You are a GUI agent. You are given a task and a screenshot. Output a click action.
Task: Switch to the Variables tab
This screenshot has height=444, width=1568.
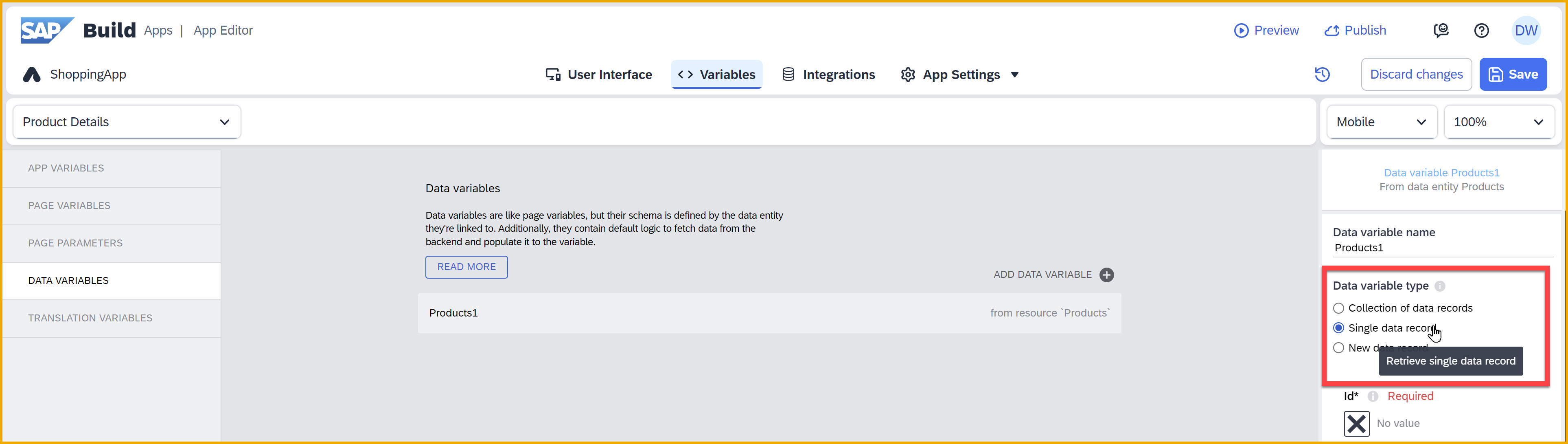click(716, 74)
